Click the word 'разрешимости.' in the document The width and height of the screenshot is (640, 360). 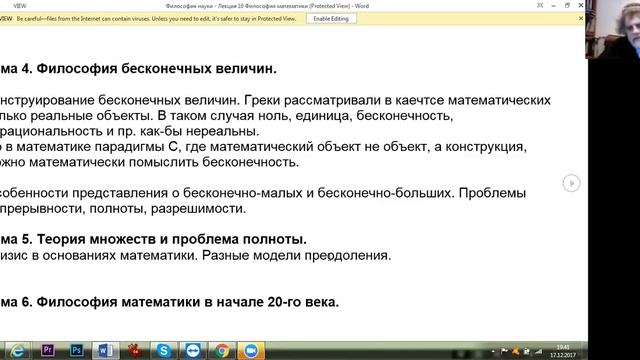[x=198, y=209]
